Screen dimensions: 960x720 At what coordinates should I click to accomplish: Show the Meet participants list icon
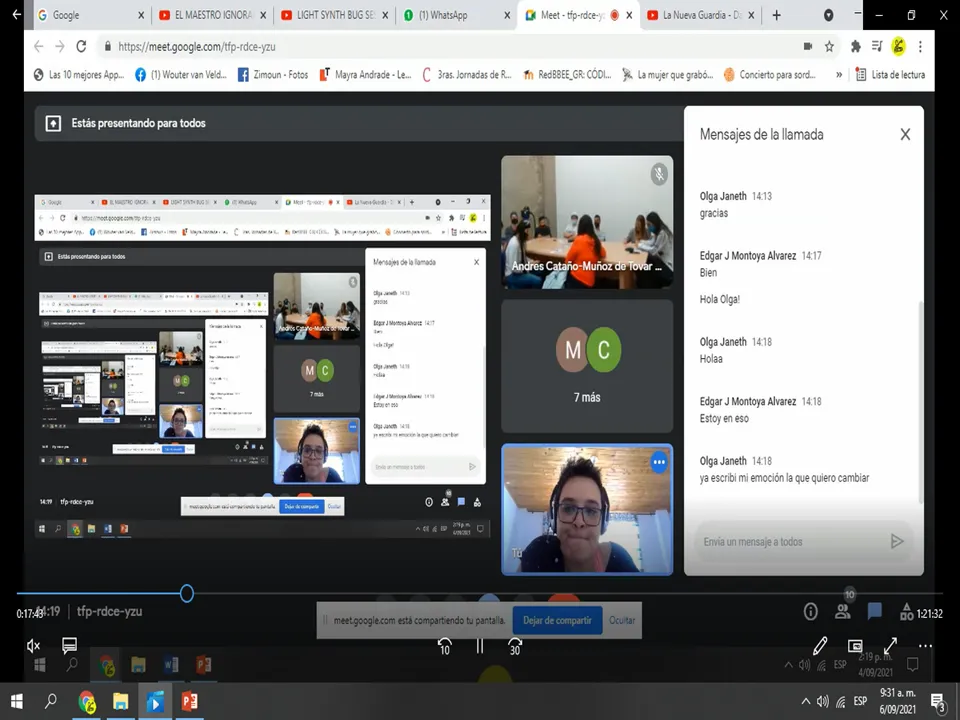pos(843,611)
